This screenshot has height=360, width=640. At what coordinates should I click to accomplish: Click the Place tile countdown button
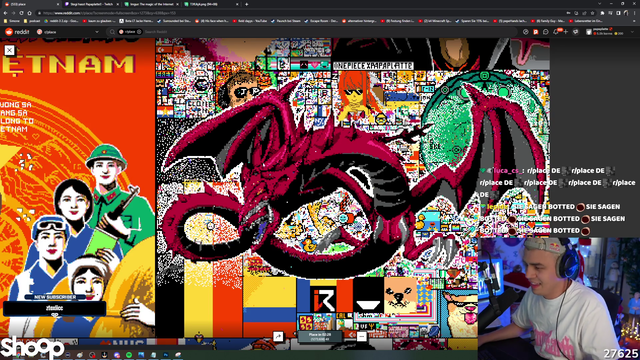point(320,337)
